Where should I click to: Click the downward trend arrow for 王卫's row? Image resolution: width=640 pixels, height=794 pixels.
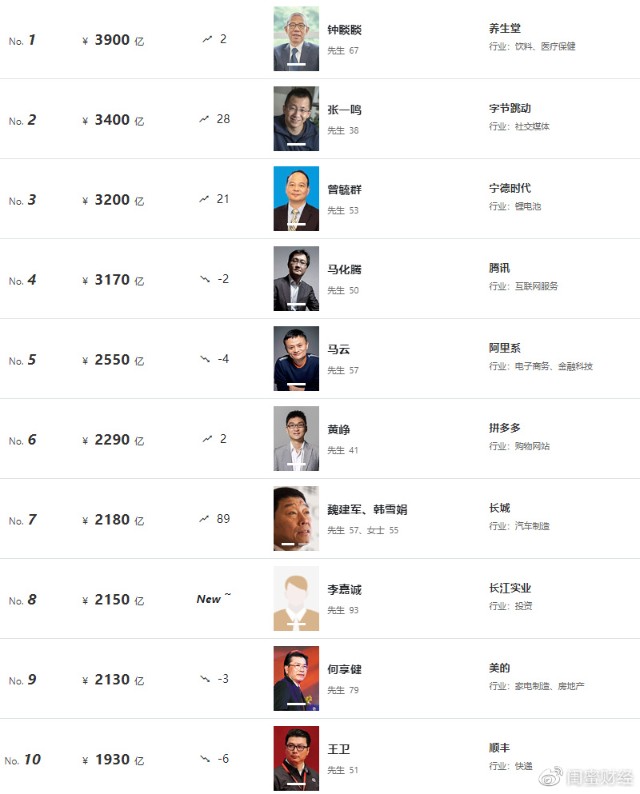coord(205,759)
